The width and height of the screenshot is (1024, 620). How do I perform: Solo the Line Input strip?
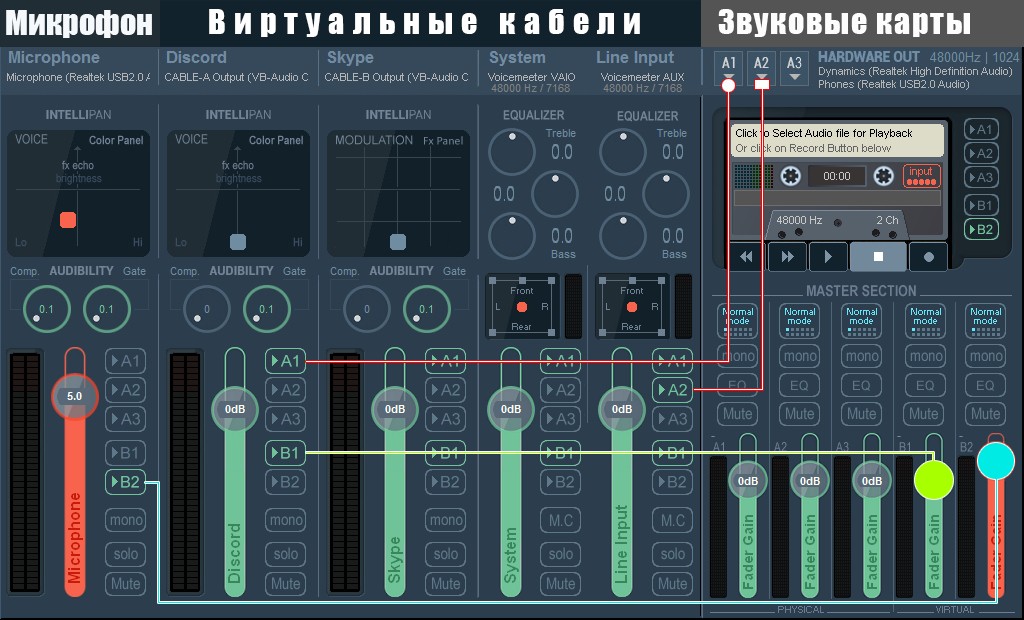pos(673,554)
